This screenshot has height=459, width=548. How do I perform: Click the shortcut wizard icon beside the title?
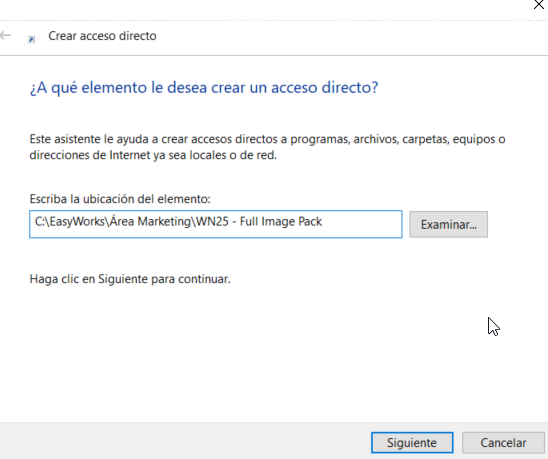(x=31, y=40)
